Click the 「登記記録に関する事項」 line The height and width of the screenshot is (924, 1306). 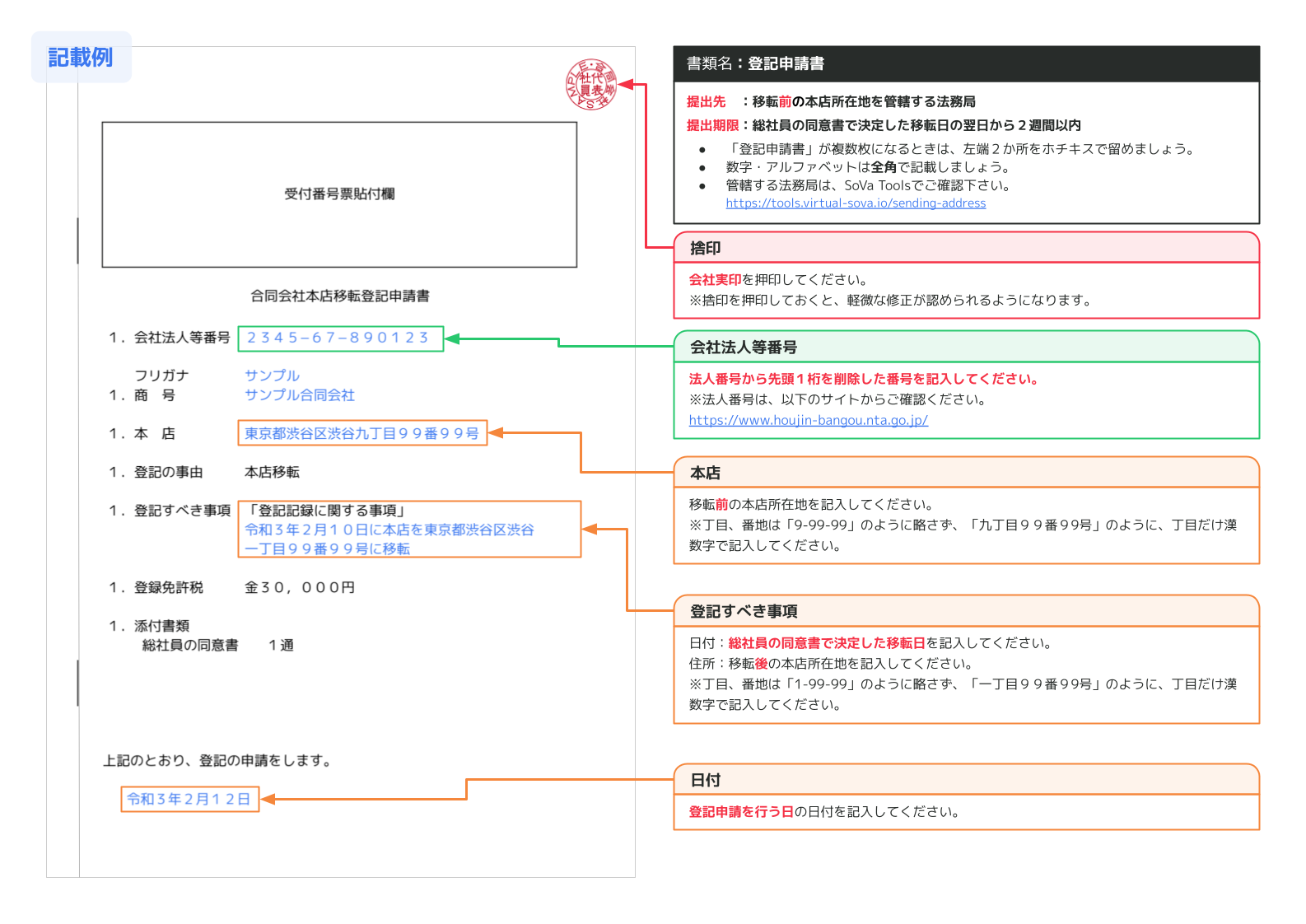pos(327,511)
